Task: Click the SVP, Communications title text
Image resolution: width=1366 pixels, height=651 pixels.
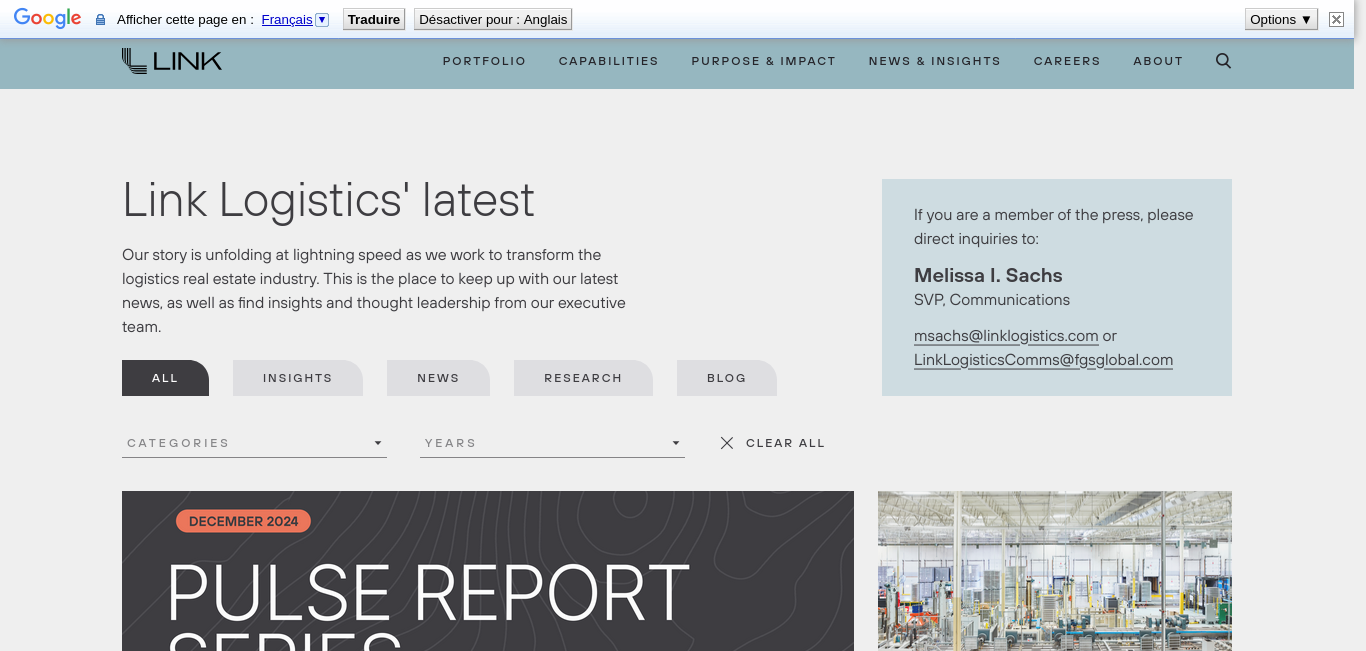Action: point(992,300)
